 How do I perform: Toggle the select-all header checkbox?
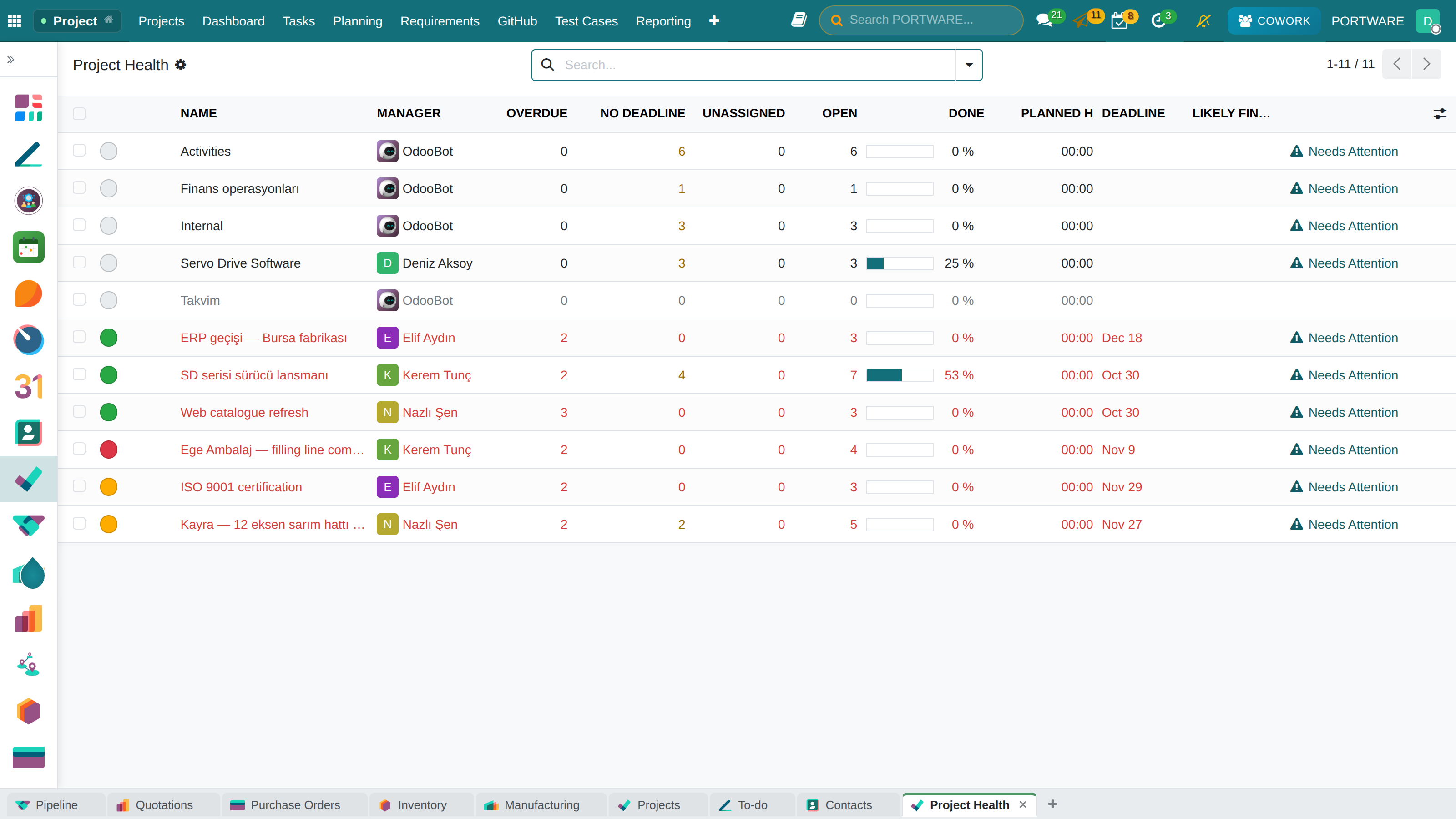click(x=79, y=114)
